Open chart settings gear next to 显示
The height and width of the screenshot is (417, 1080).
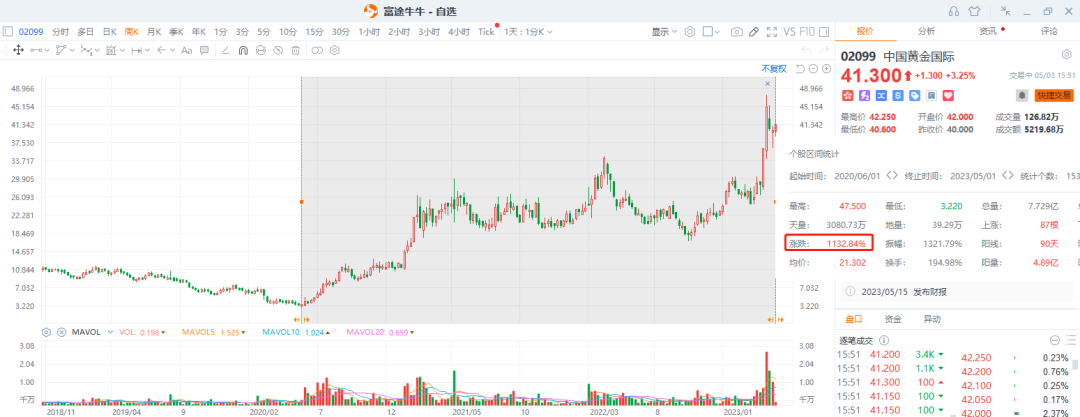(x=689, y=32)
